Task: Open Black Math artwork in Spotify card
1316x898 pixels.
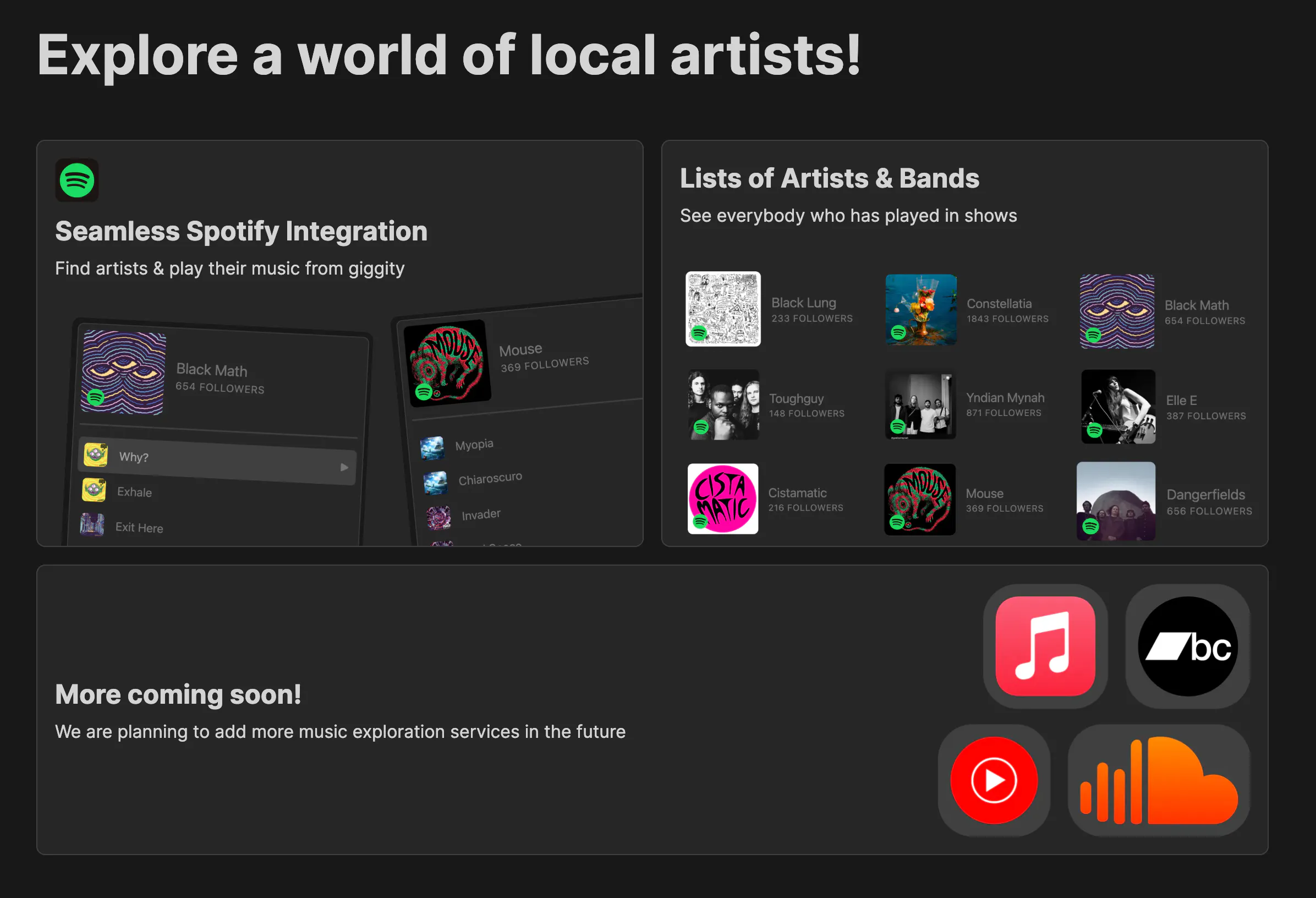Action: [123, 372]
